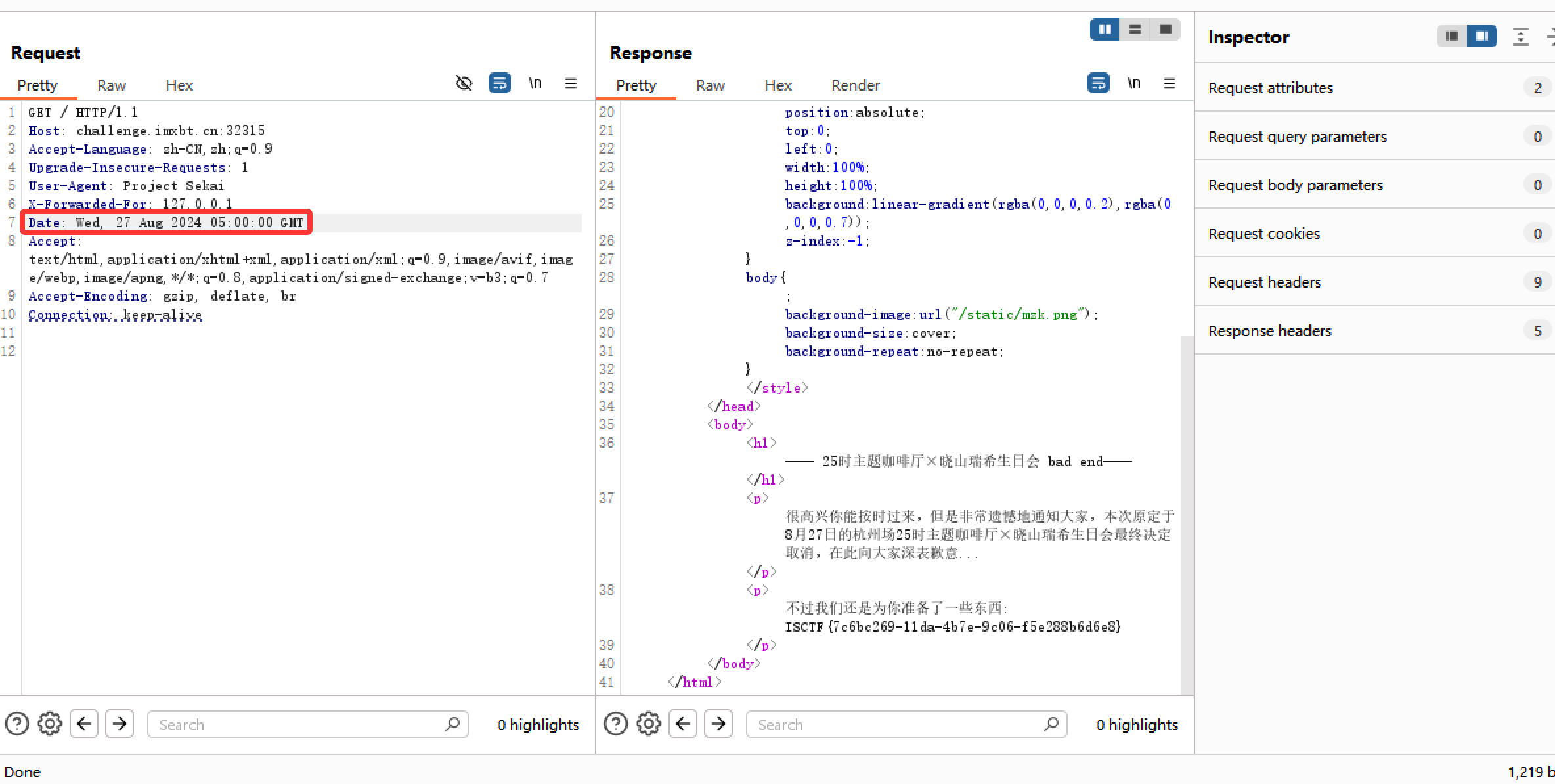
Task: Open Request panel hamburger menu
Action: [x=571, y=83]
